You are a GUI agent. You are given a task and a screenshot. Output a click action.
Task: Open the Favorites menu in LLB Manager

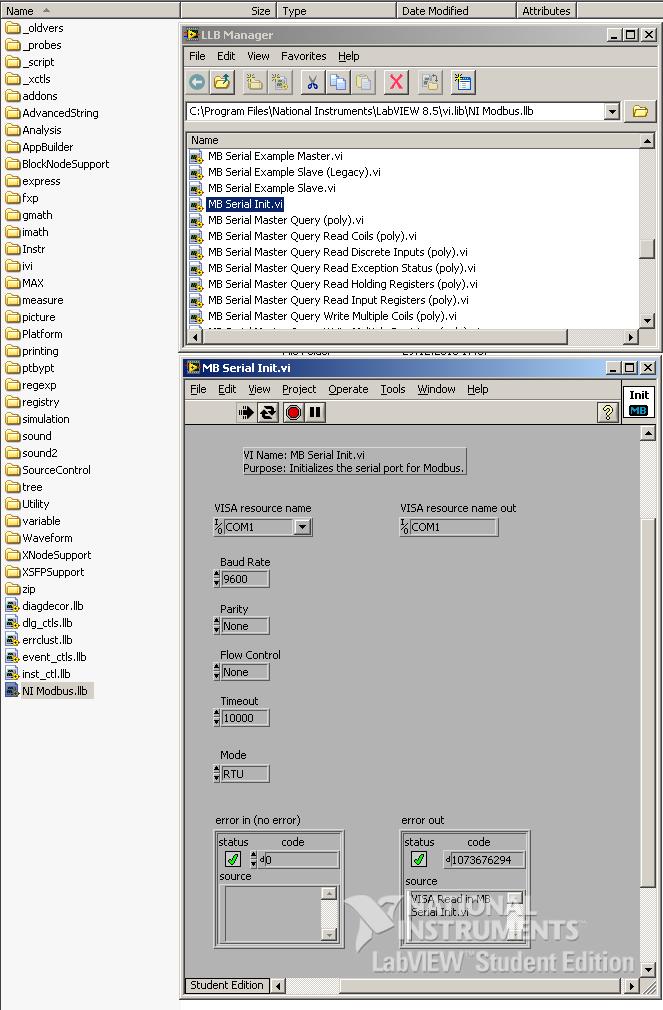pos(303,56)
